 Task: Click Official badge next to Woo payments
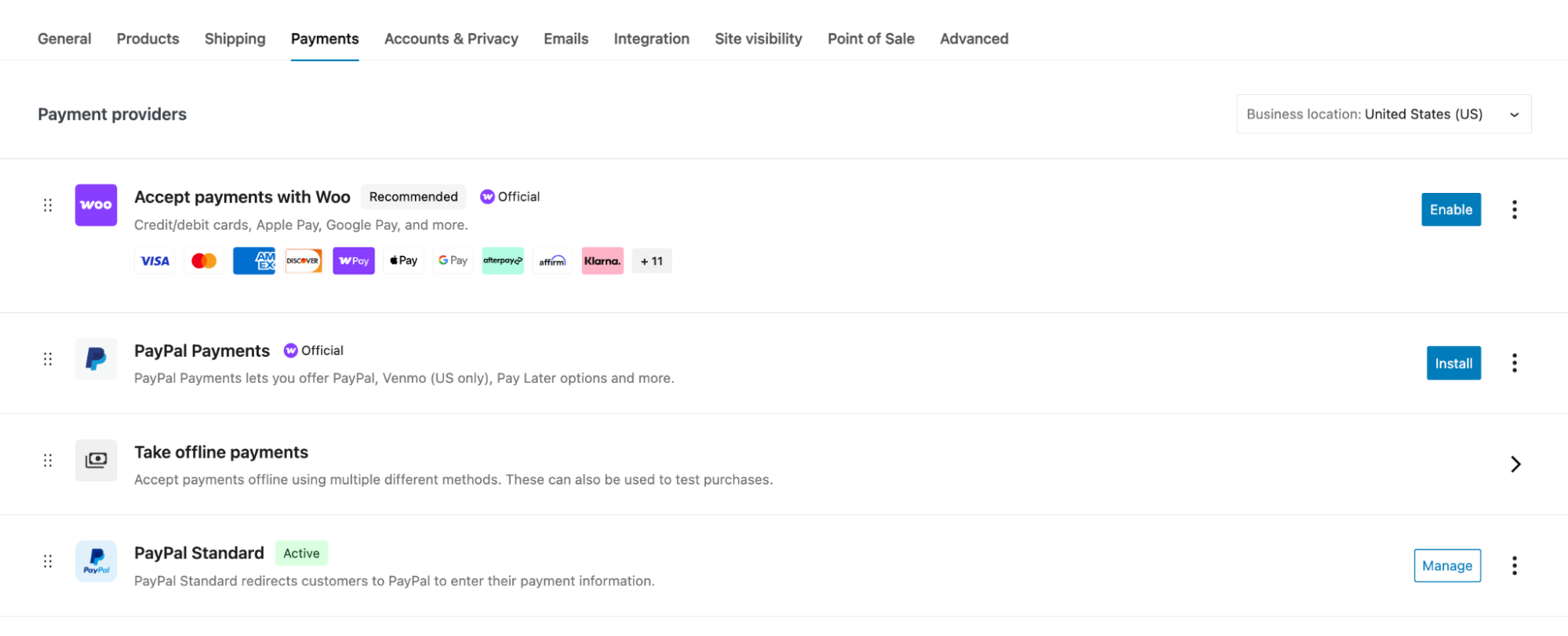coord(510,197)
